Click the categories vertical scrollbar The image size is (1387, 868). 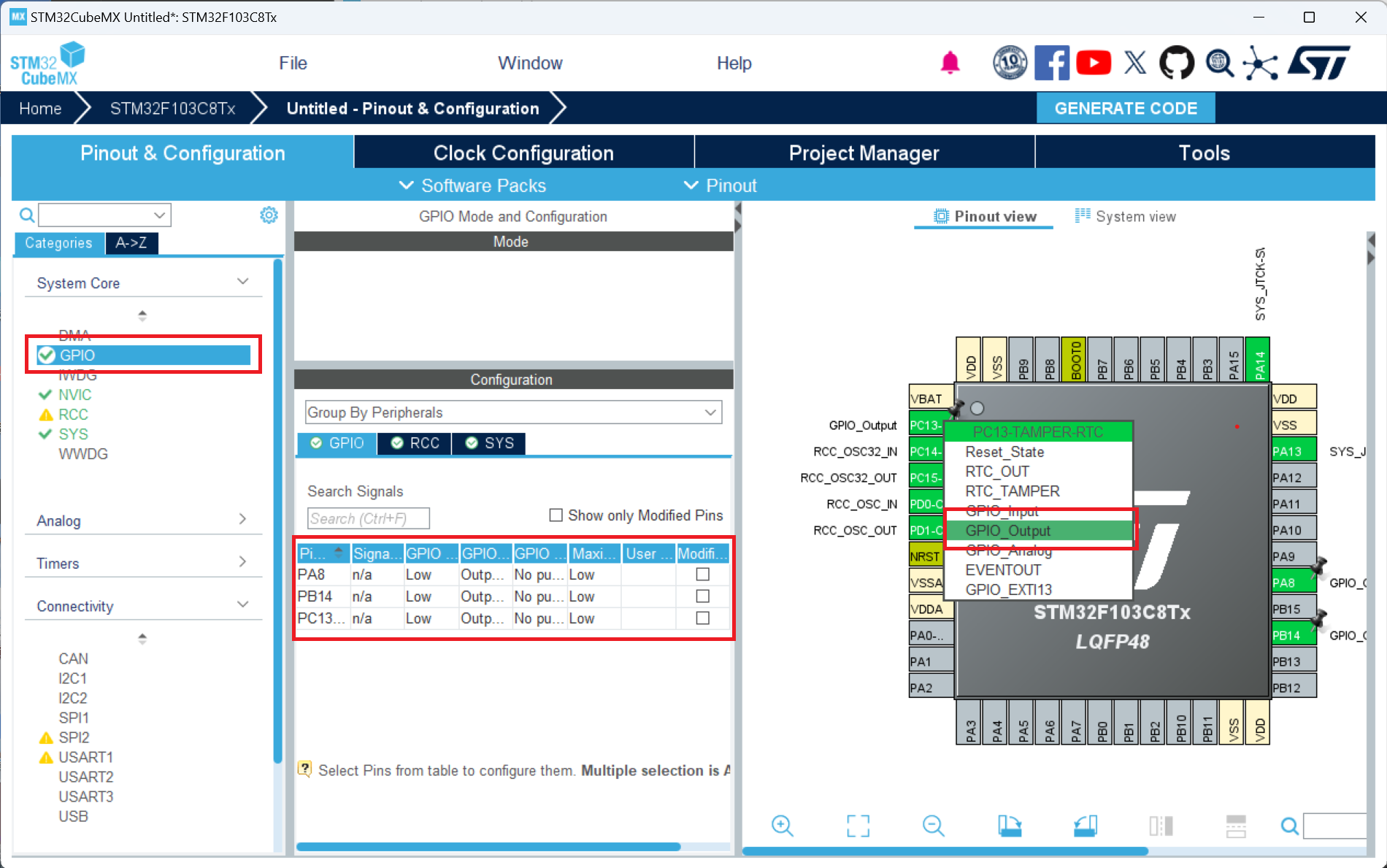(x=277, y=511)
